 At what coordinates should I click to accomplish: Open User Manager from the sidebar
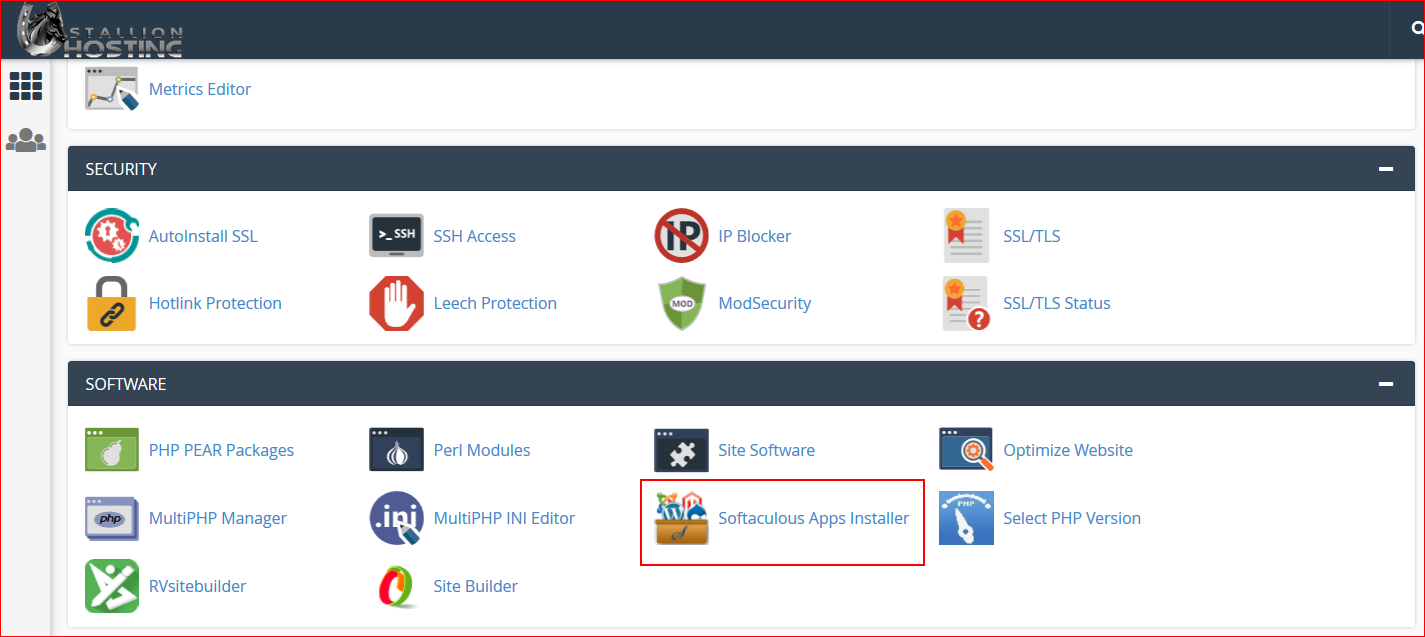26,141
